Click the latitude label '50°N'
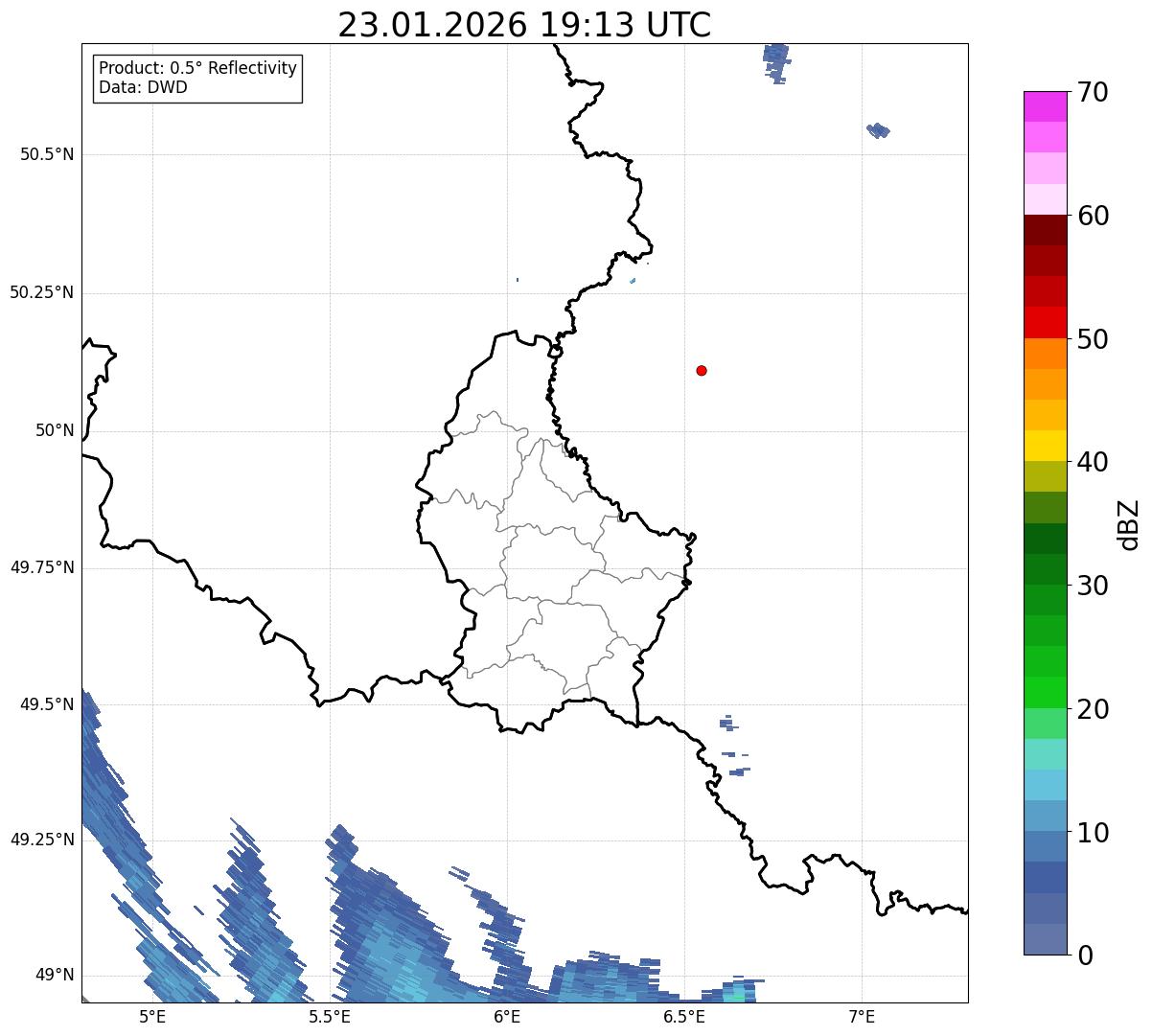The width and height of the screenshot is (1152, 1036). click(55, 430)
